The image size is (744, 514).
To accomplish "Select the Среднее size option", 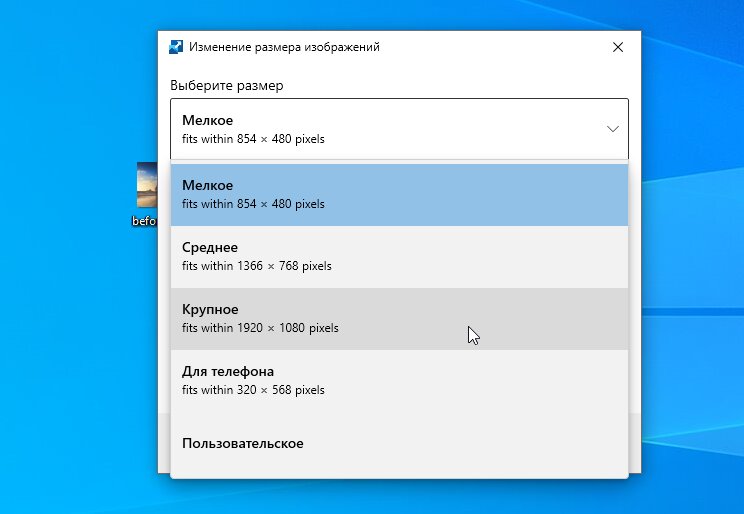I will (x=399, y=257).
